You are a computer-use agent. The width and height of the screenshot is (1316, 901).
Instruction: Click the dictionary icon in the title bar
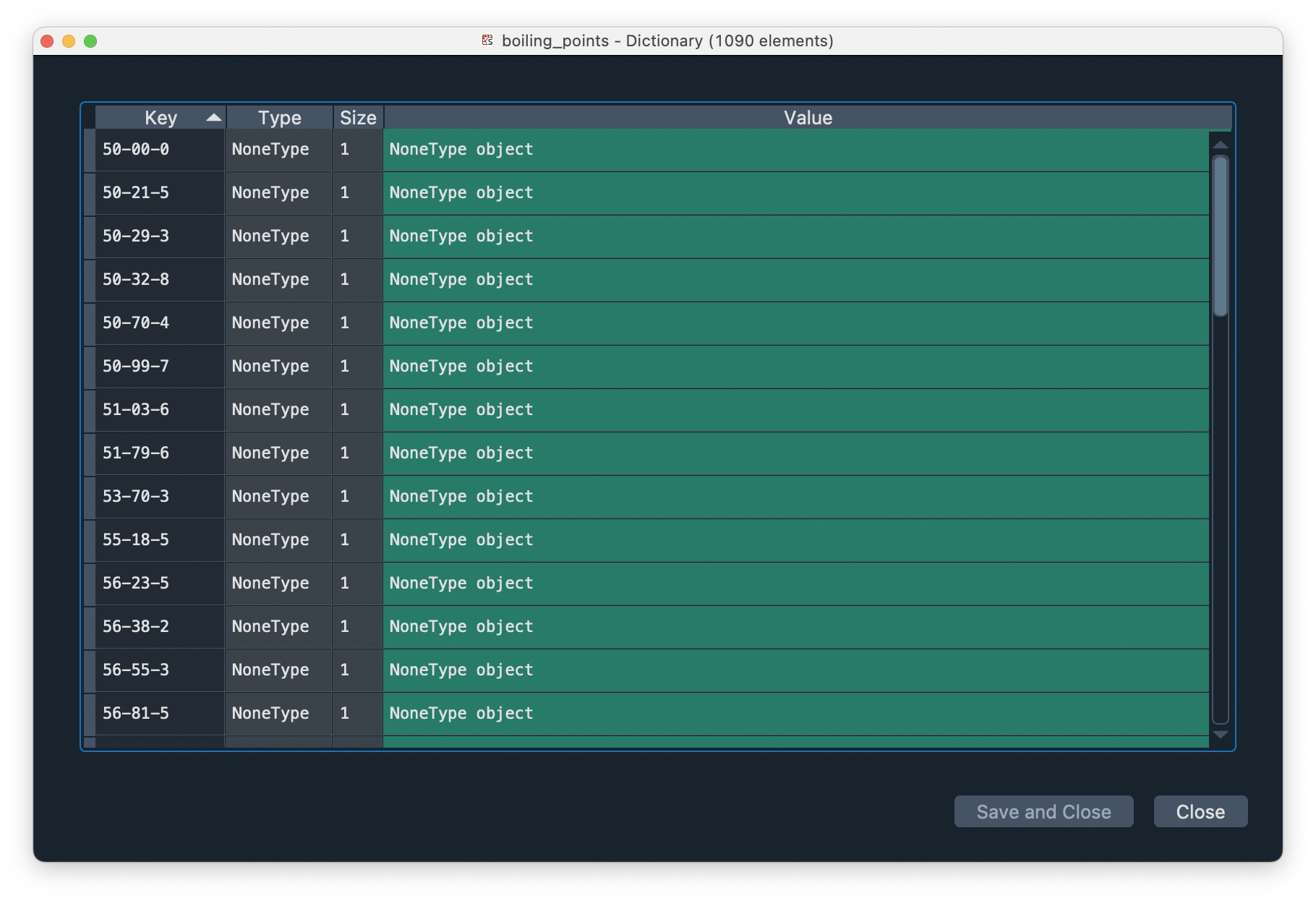click(487, 40)
